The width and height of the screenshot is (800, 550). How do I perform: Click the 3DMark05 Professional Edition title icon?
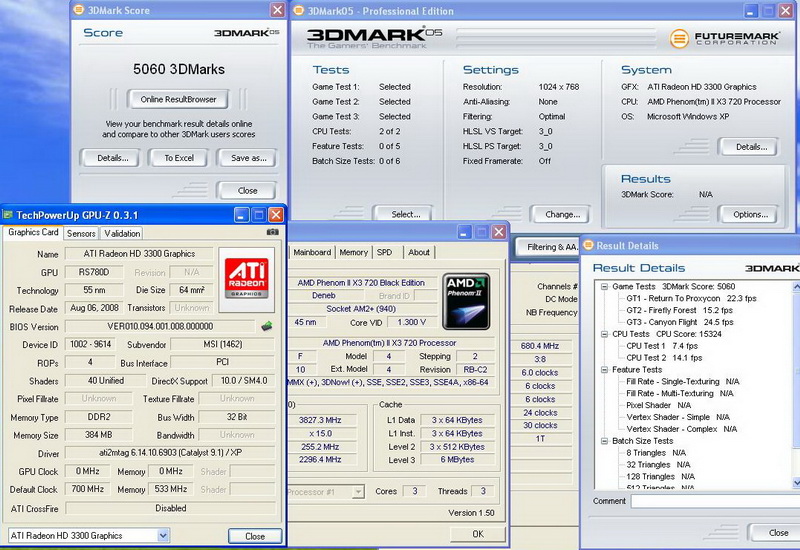299,11
